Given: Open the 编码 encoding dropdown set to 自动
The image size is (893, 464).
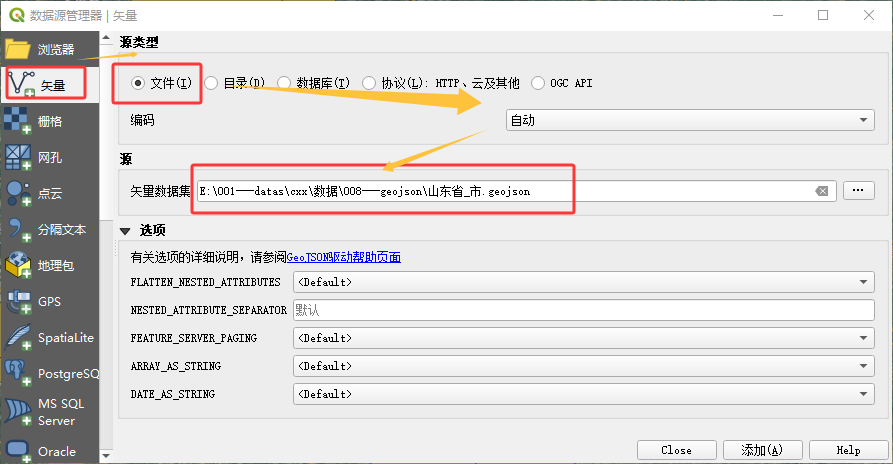Looking at the screenshot, I should point(690,120).
